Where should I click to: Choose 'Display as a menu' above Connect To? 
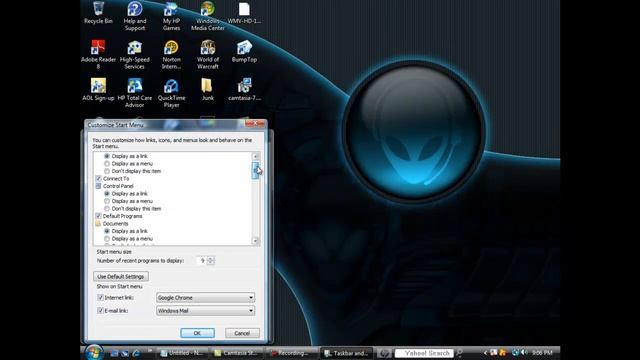107,164
